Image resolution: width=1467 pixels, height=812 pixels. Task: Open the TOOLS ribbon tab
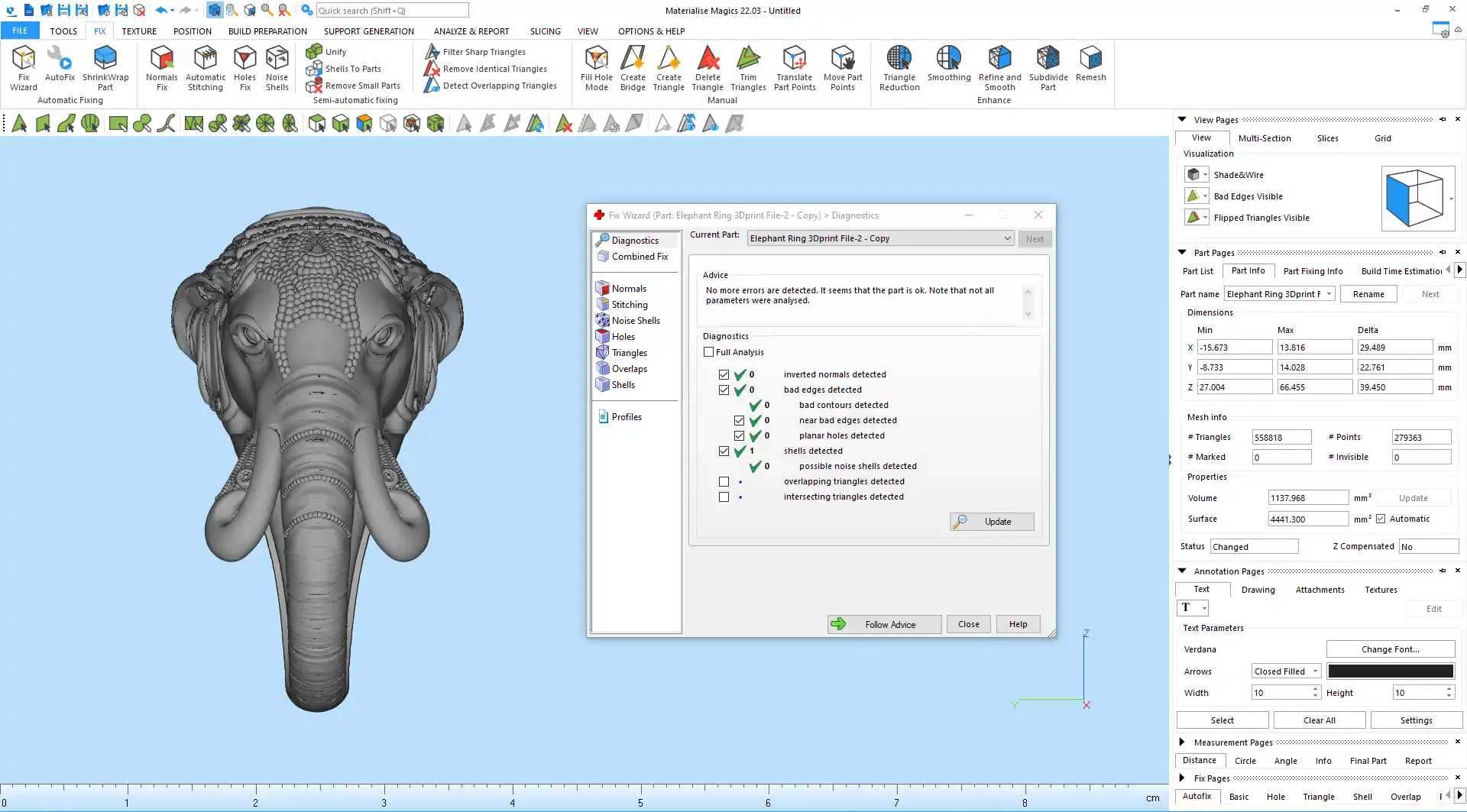(63, 31)
